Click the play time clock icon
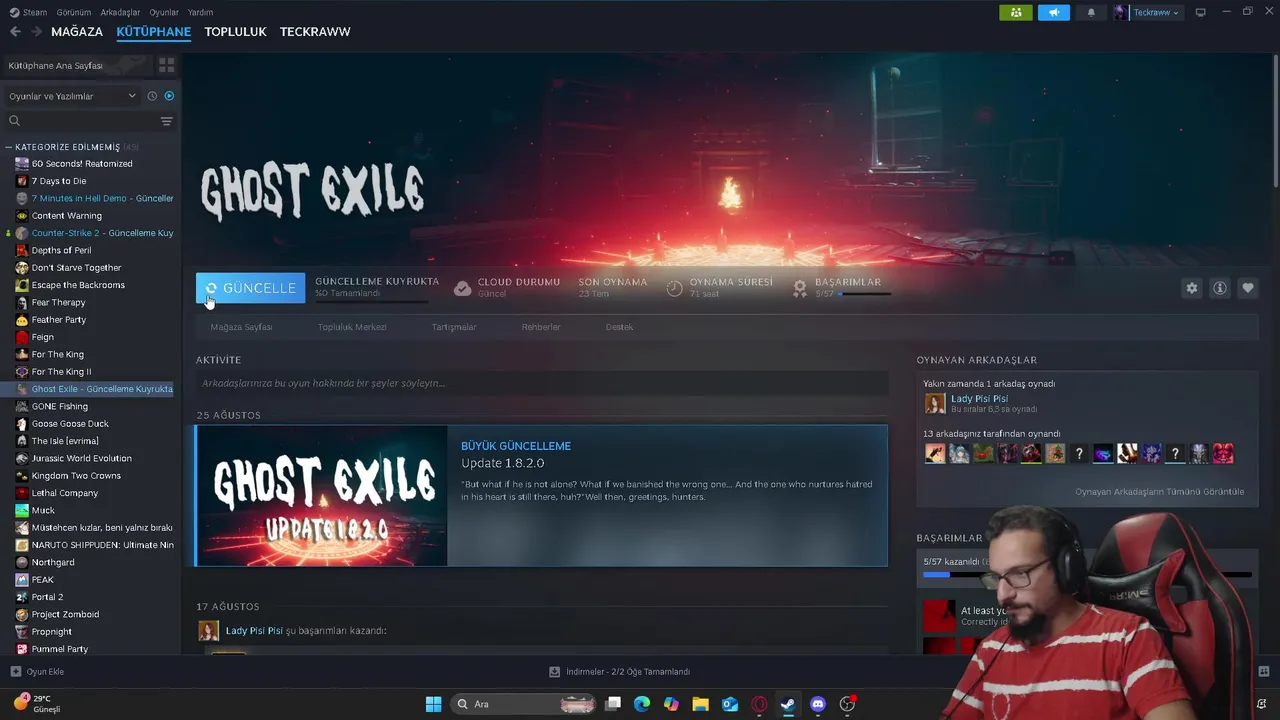1280x720 pixels. [x=674, y=288]
